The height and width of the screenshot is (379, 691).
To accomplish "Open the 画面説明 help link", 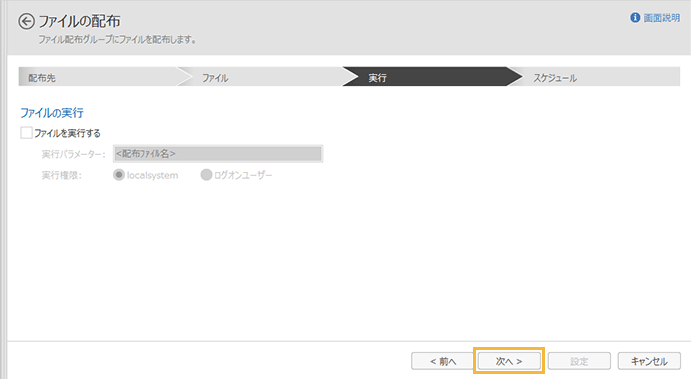I will tap(661, 18).
